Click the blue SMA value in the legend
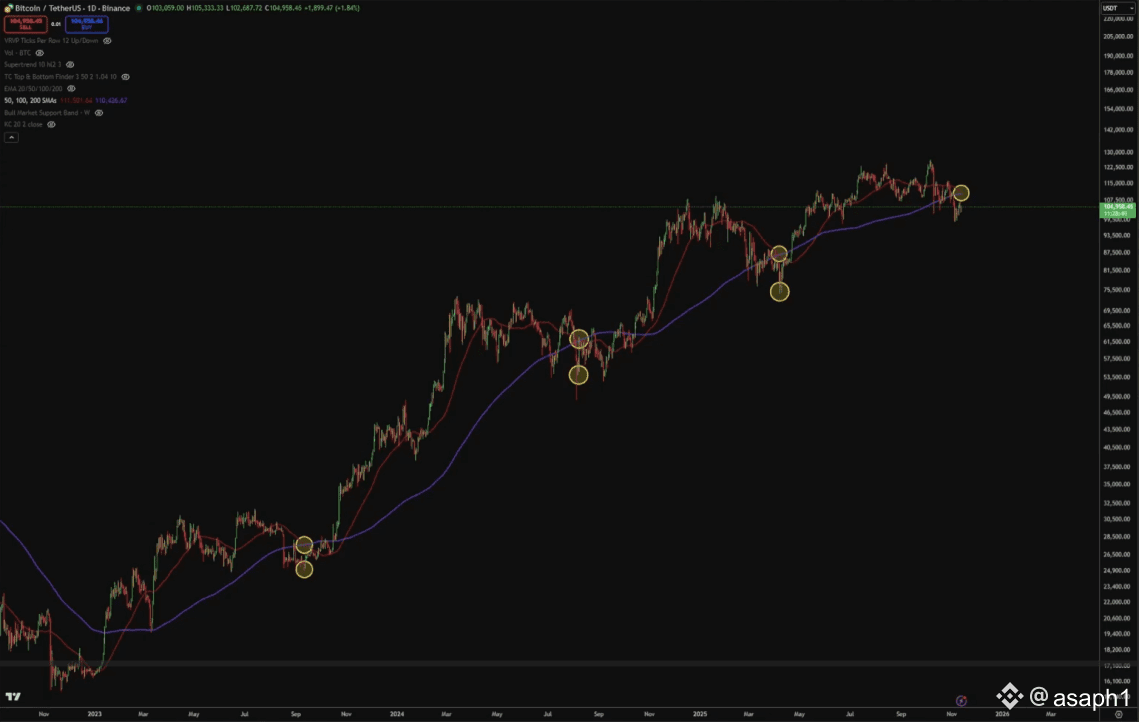This screenshot has width=1139, height=722. 111,100
